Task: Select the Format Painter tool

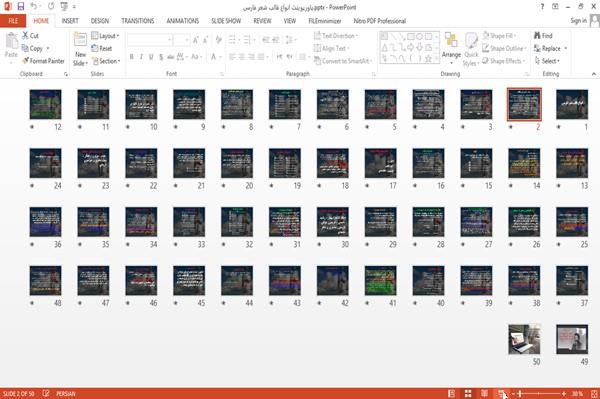Action: click(43, 61)
